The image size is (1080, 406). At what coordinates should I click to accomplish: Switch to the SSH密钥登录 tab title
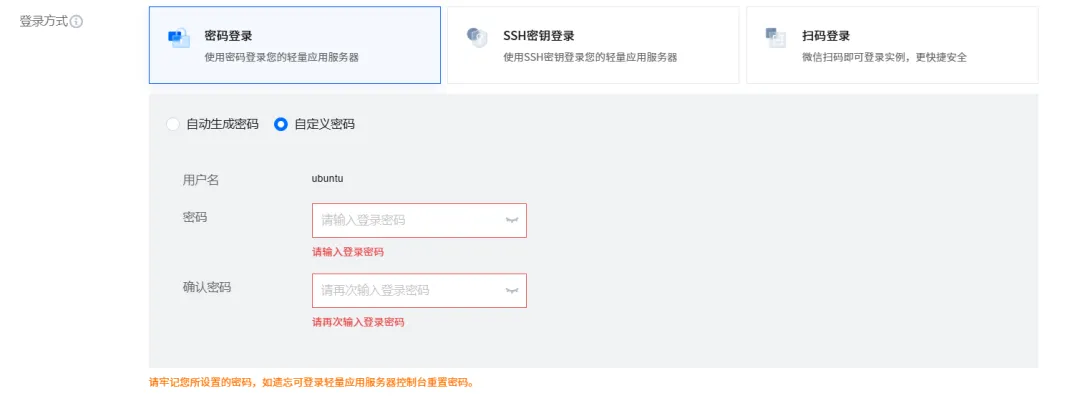coord(538,36)
